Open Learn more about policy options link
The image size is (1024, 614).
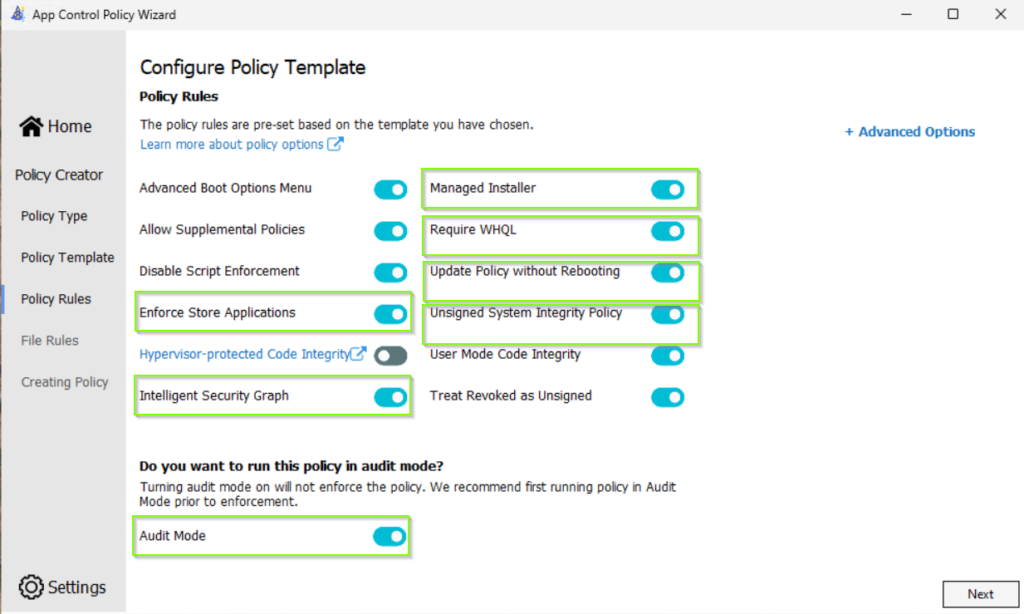click(x=232, y=144)
